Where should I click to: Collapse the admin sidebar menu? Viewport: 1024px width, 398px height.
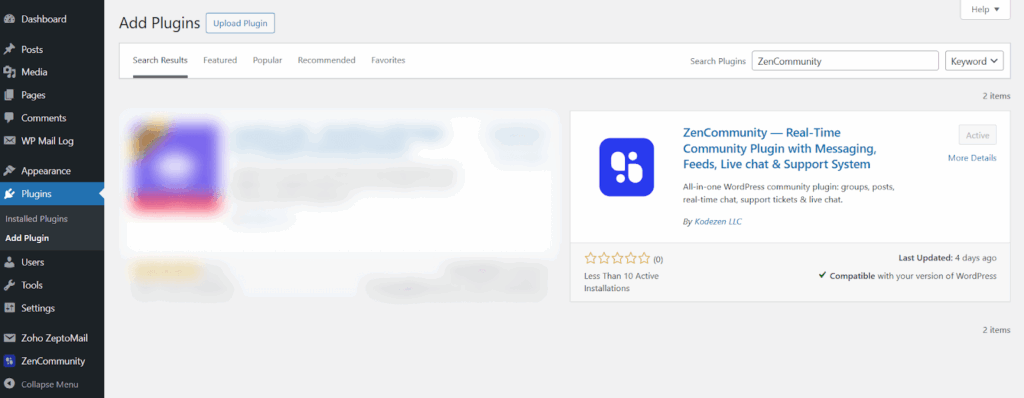tap(52, 385)
